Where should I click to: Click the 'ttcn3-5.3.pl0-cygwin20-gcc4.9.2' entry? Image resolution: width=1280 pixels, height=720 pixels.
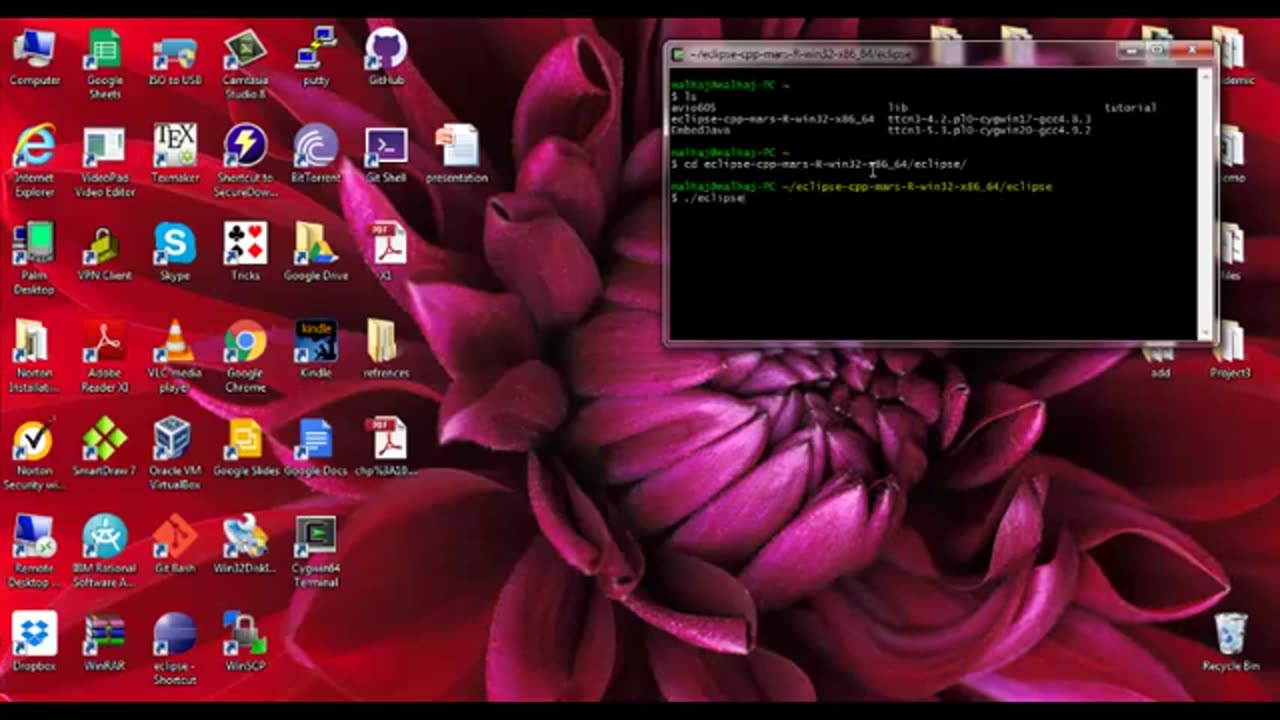pyautogui.click(x=989, y=130)
